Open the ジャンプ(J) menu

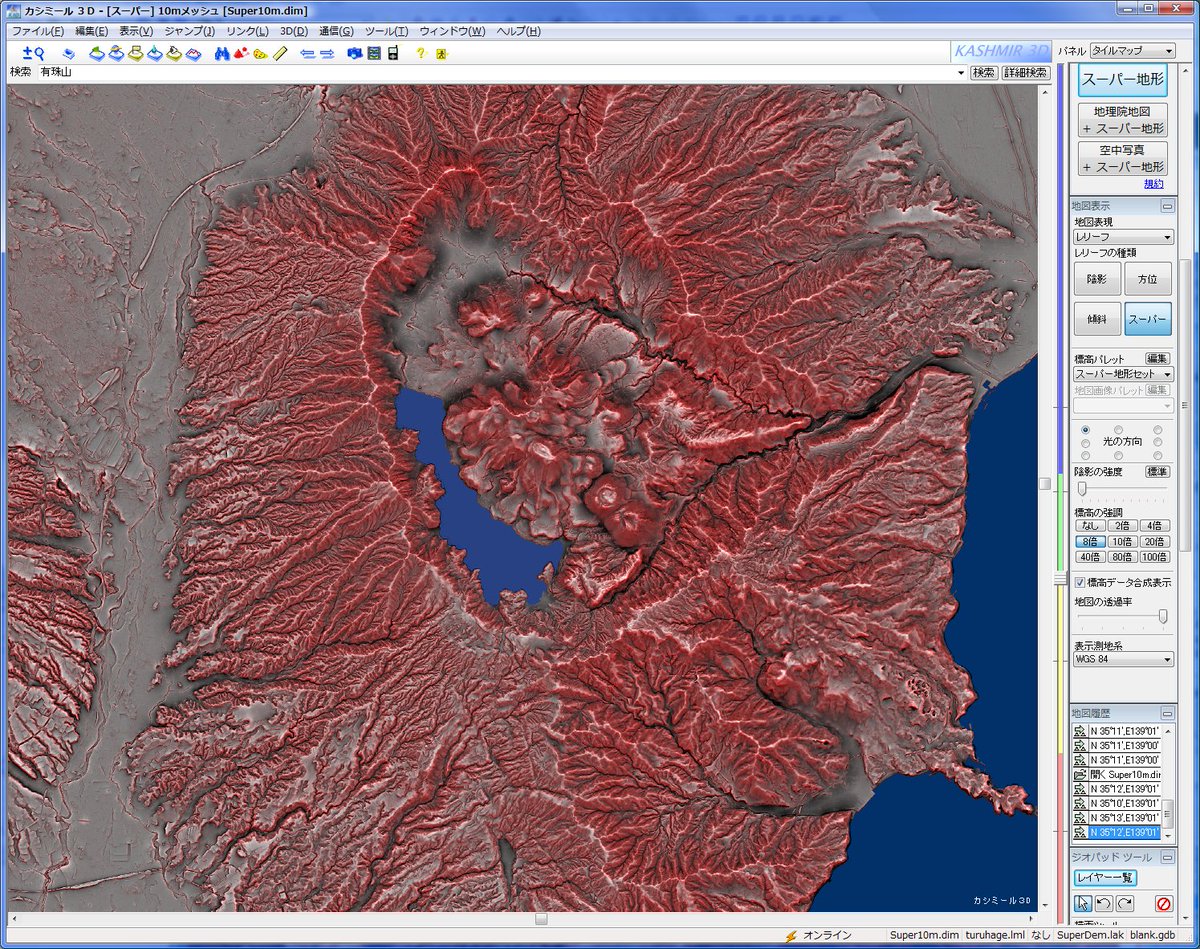click(189, 31)
